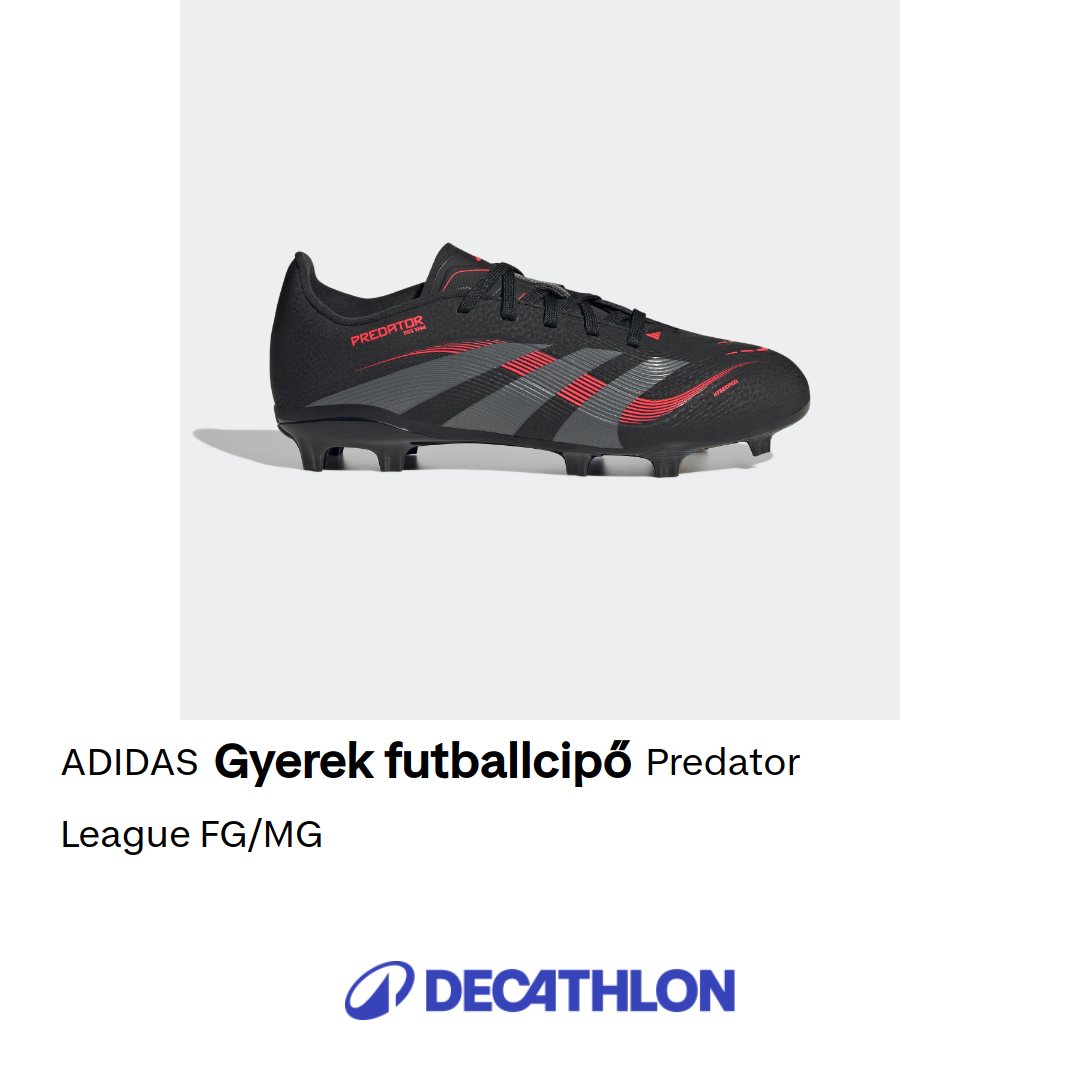Click the black laces of the boot
This screenshot has height=1080, width=1080.
(x=551, y=300)
